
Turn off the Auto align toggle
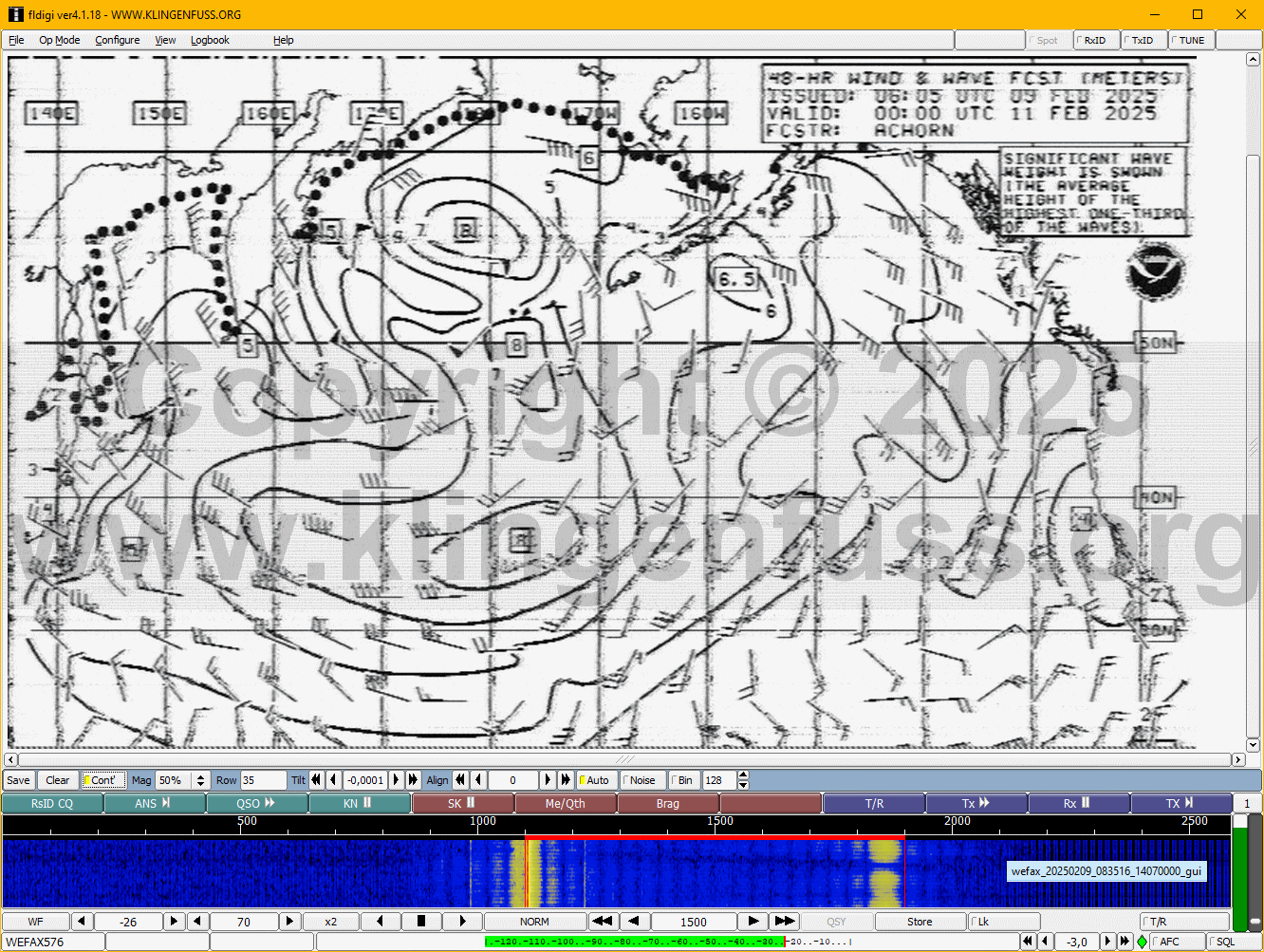tap(597, 780)
